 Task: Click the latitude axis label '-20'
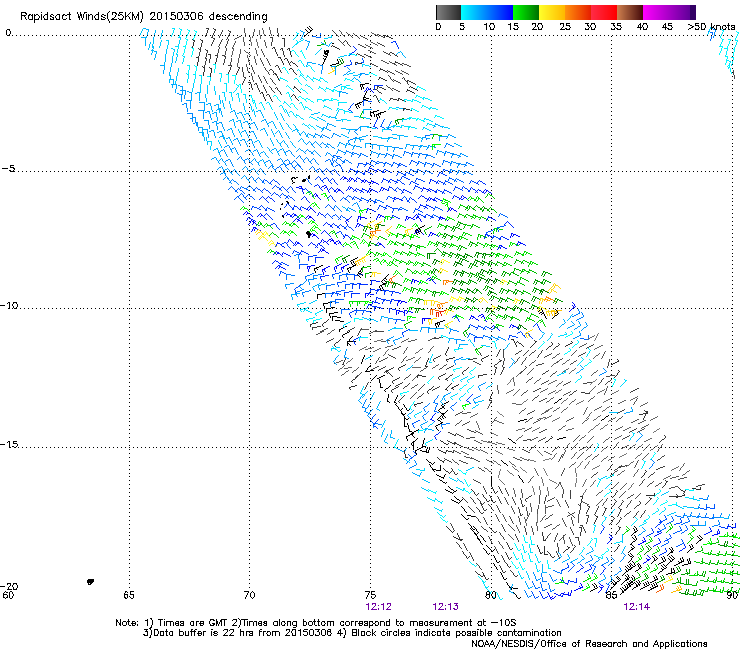click(x=9, y=586)
